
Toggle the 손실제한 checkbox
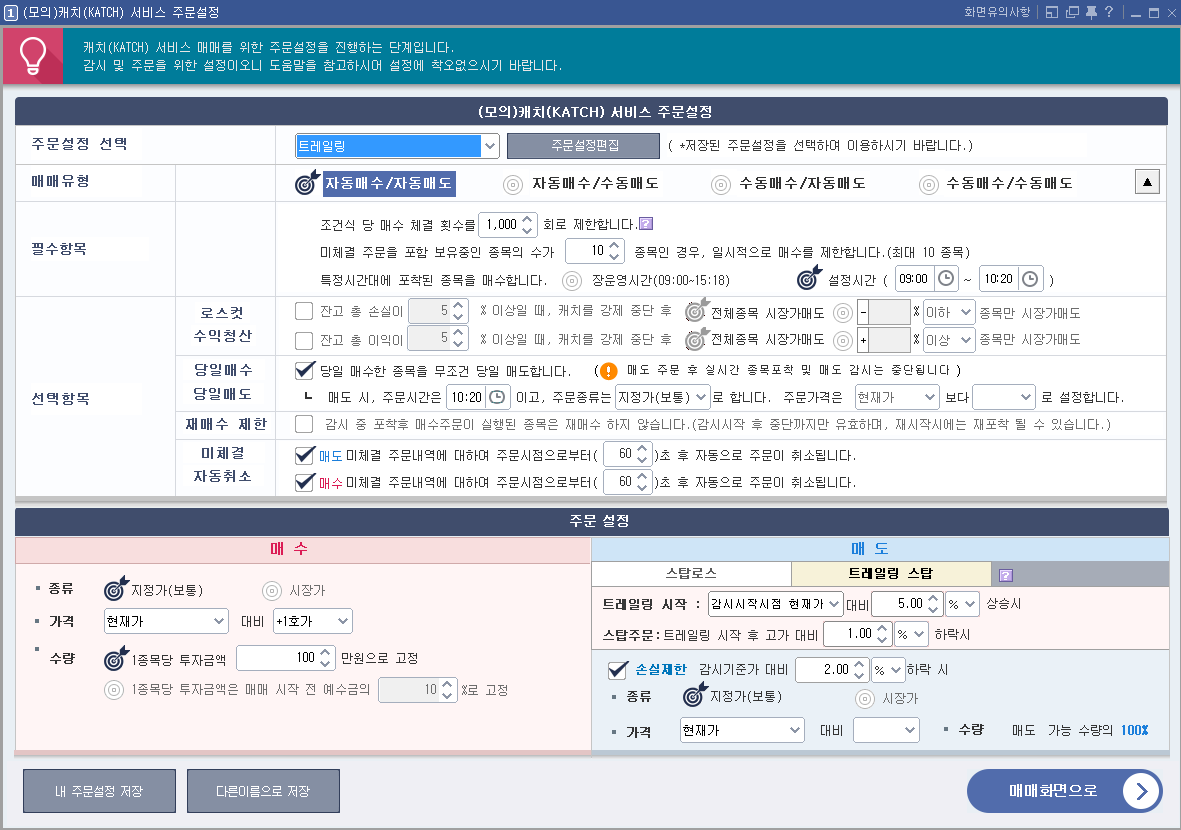[618, 669]
